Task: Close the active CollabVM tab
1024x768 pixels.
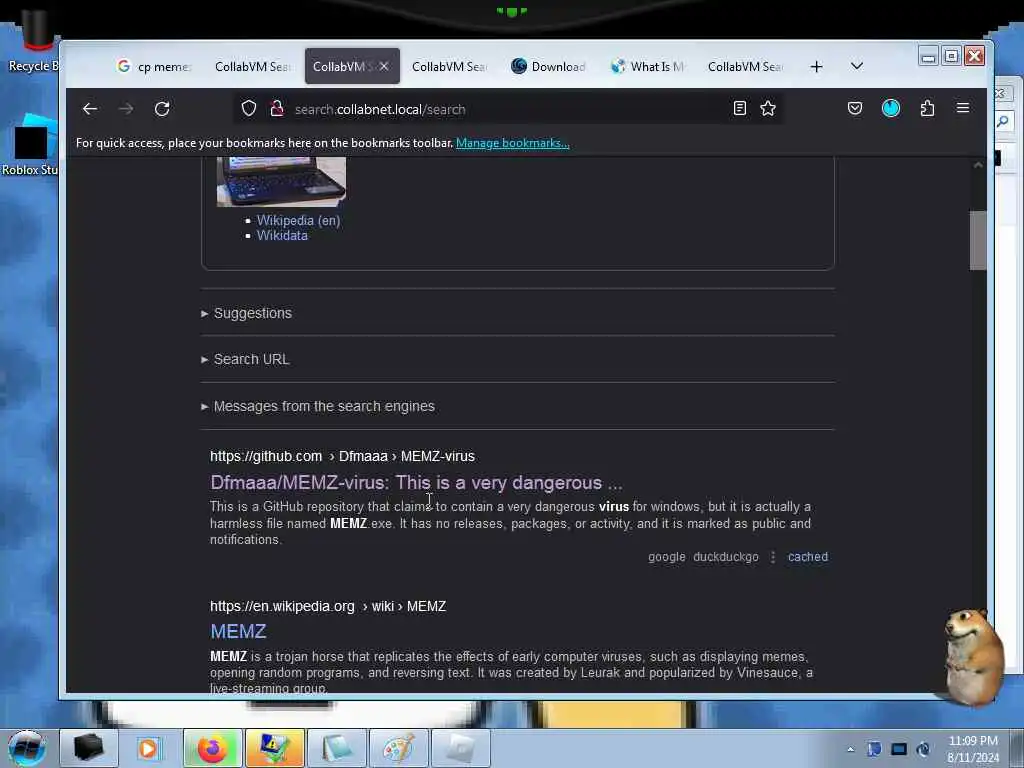Action: [x=384, y=66]
